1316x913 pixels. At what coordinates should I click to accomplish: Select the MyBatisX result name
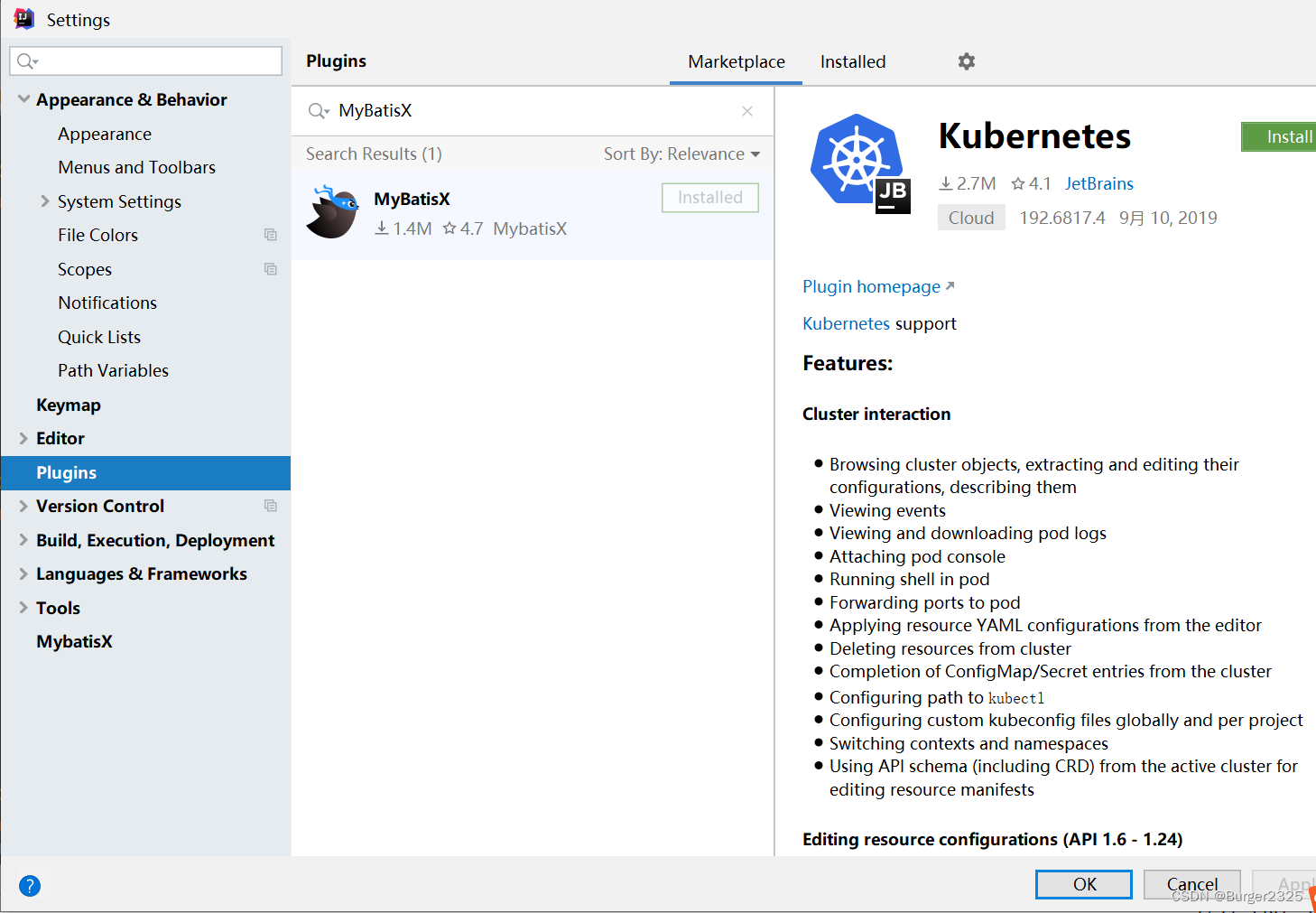412,199
